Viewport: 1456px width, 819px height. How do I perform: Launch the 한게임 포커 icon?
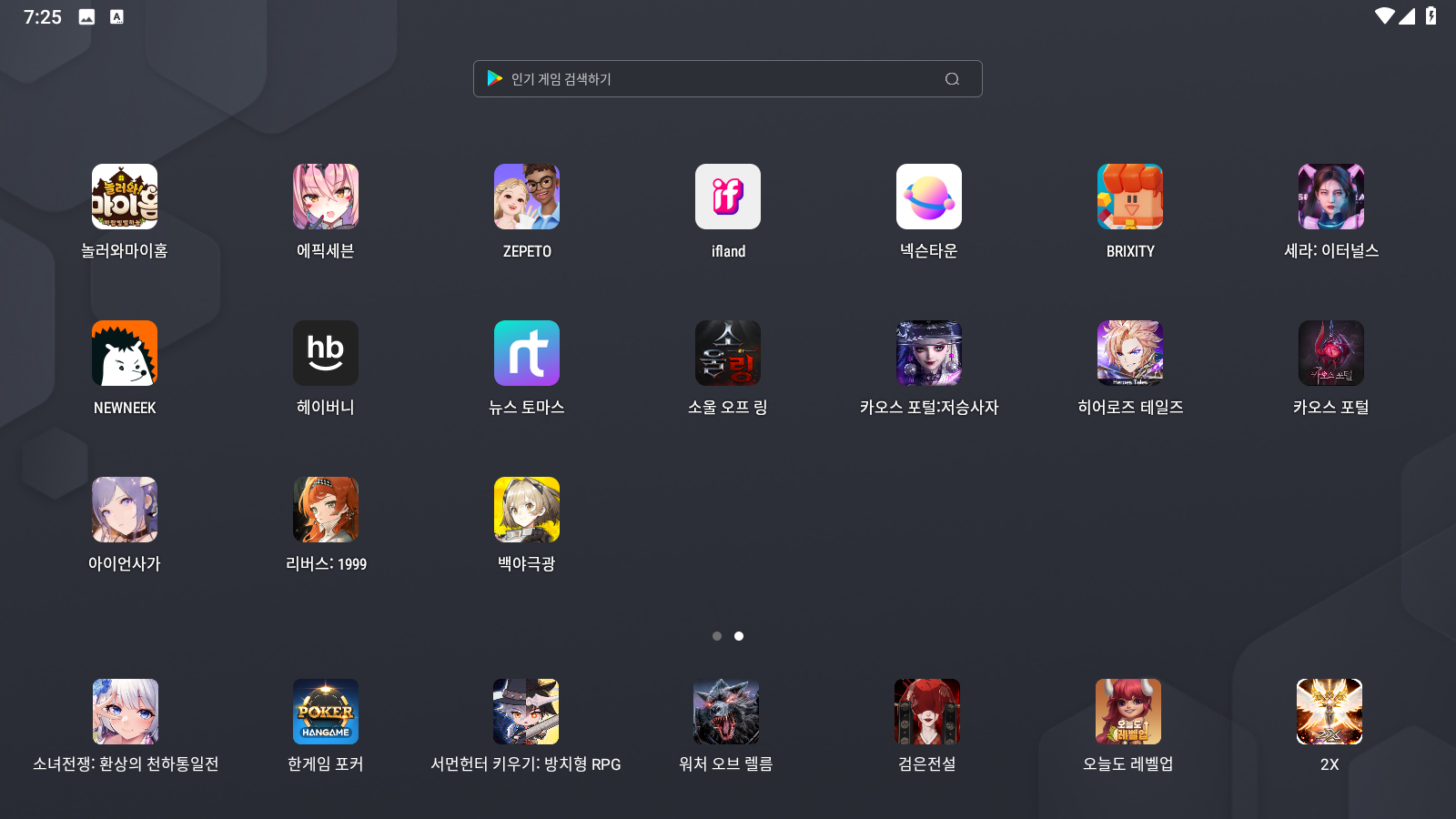[326, 712]
